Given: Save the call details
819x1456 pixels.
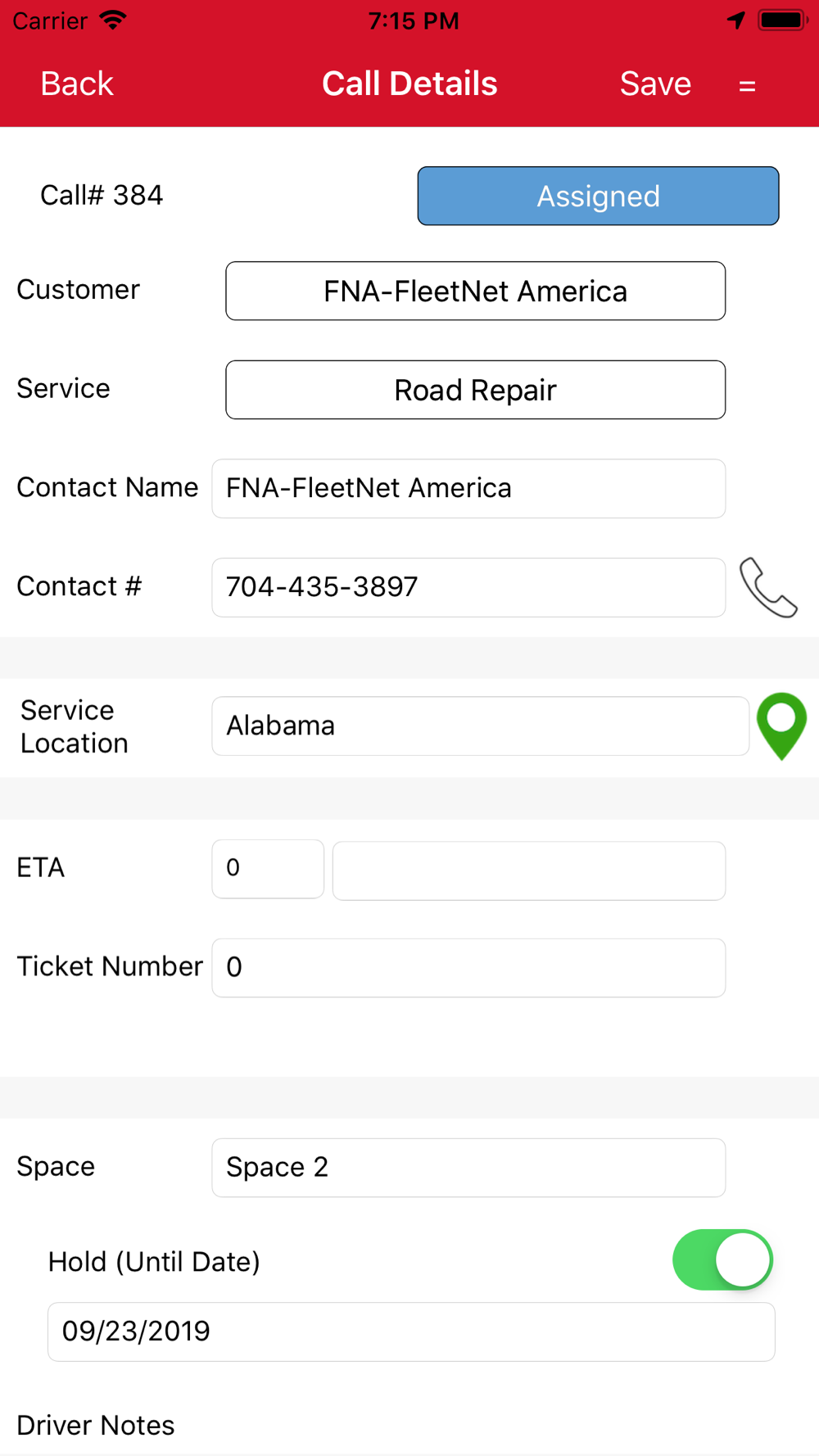Looking at the screenshot, I should point(655,84).
